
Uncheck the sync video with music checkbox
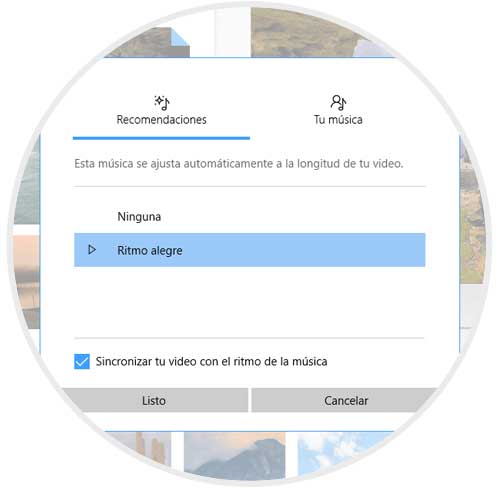[82, 362]
